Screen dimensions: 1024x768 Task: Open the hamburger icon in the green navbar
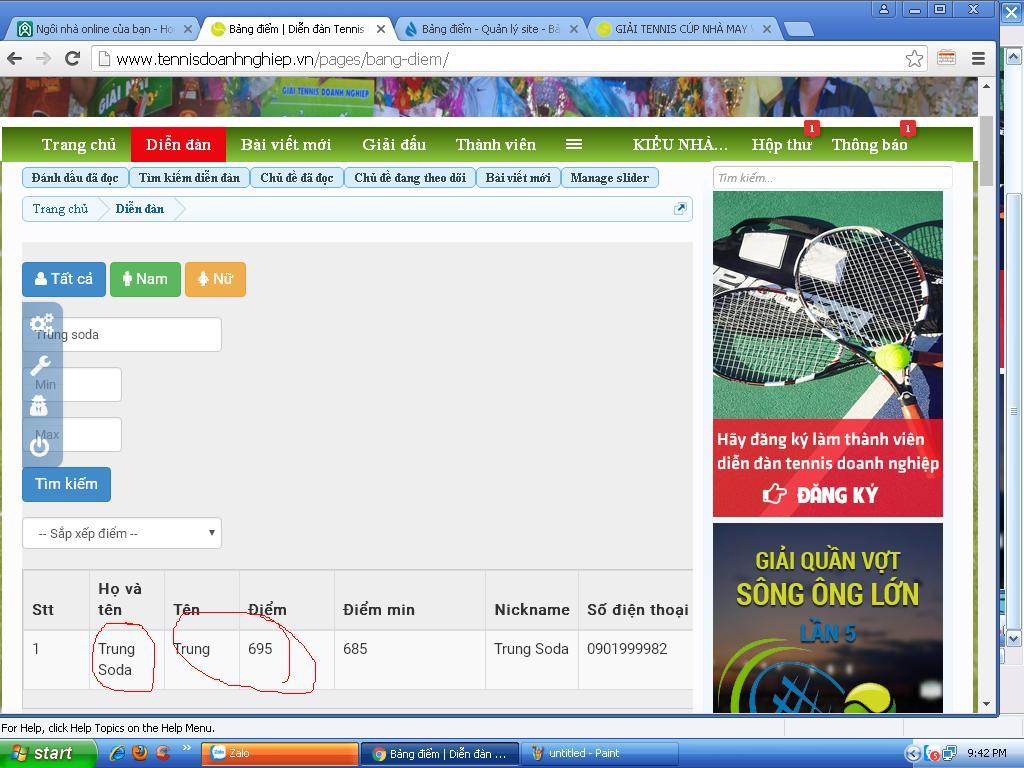coord(574,144)
